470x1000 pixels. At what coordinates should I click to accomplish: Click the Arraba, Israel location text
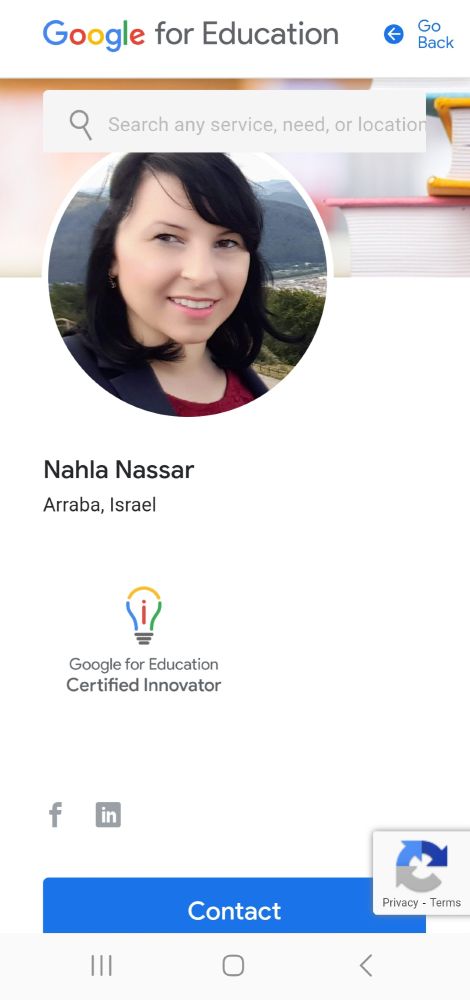pyautogui.click(x=99, y=505)
